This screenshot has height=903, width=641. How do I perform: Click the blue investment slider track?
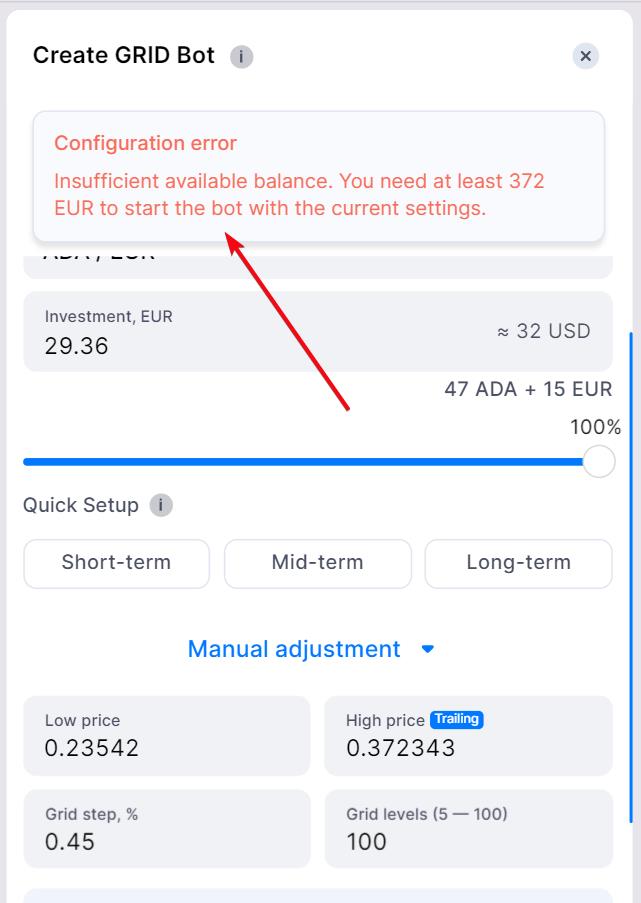coord(300,462)
